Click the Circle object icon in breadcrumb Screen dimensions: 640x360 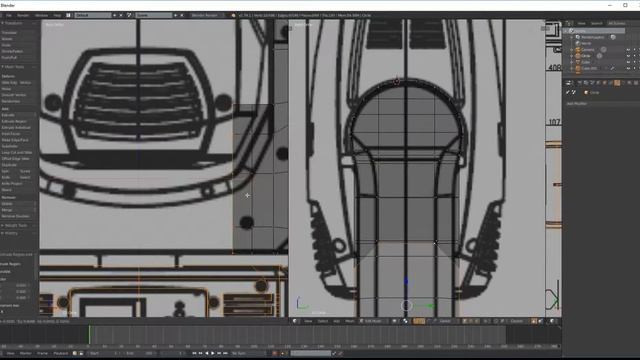click(586, 93)
